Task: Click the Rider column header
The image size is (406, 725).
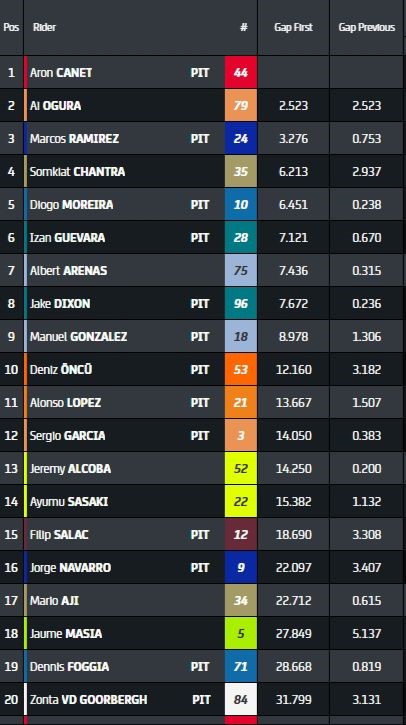Action: [x=44, y=27]
